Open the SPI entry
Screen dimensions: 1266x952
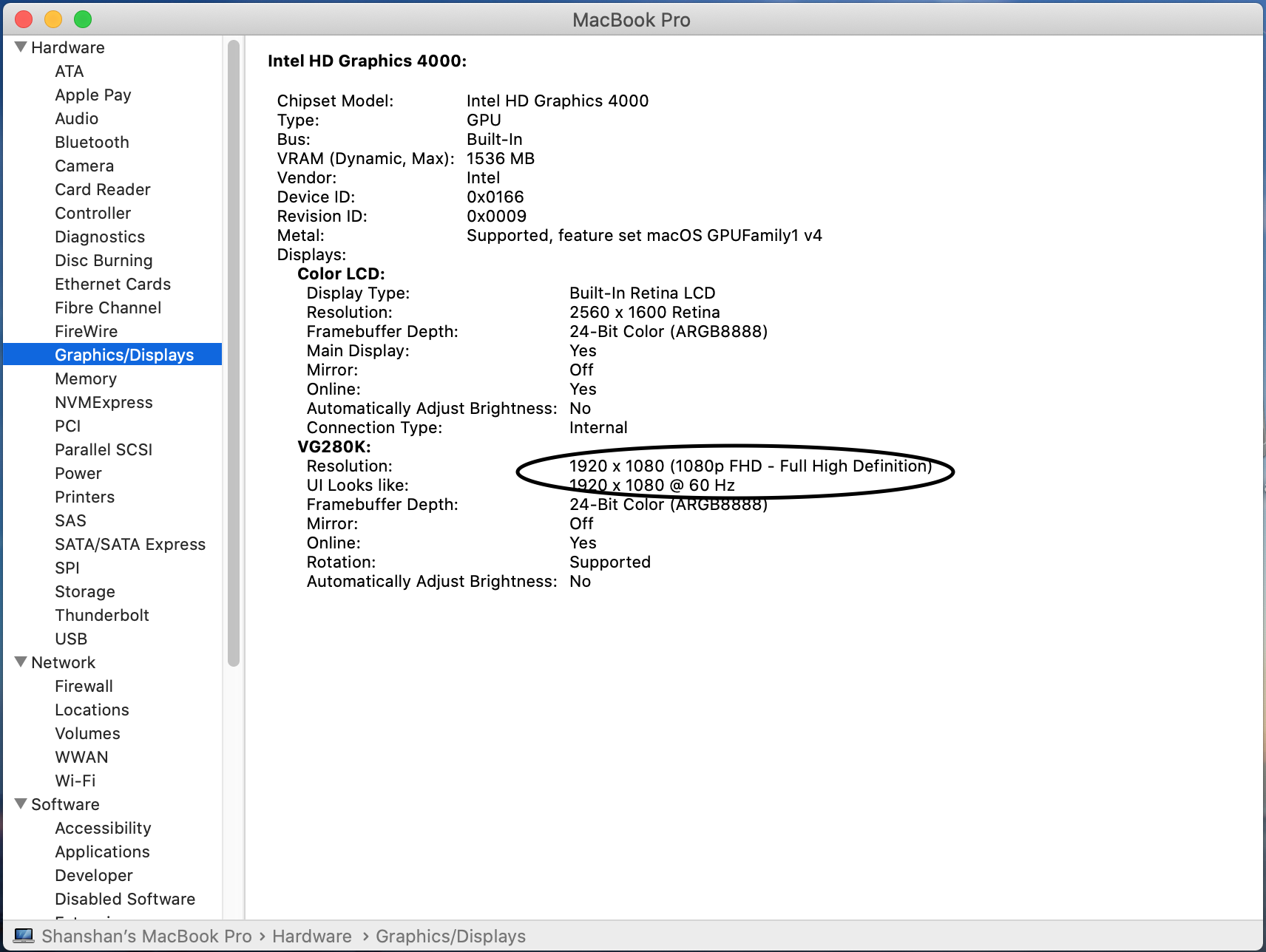[67, 568]
